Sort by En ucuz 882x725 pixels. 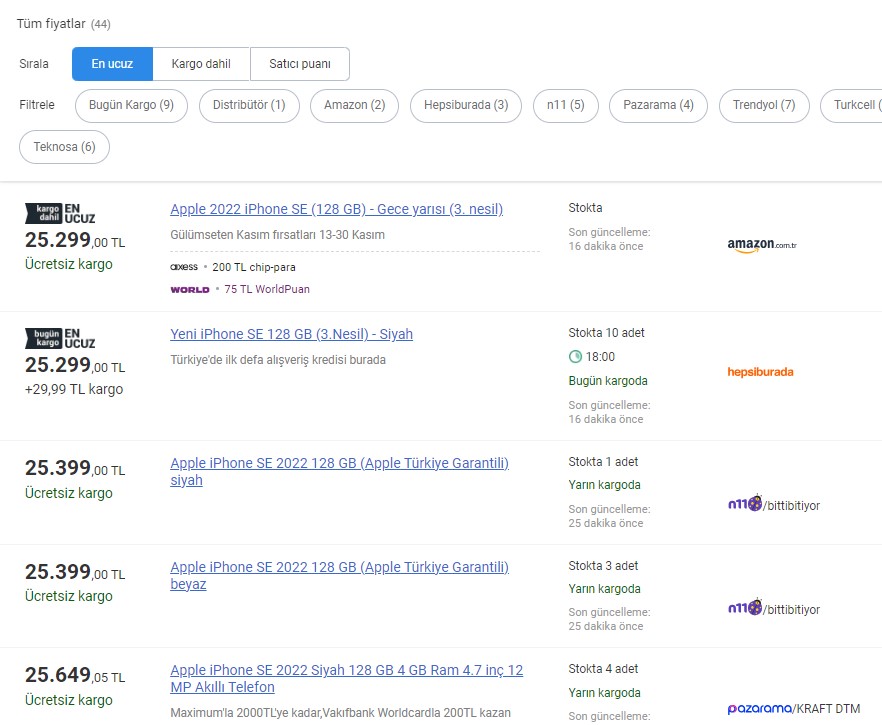click(x=112, y=64)
